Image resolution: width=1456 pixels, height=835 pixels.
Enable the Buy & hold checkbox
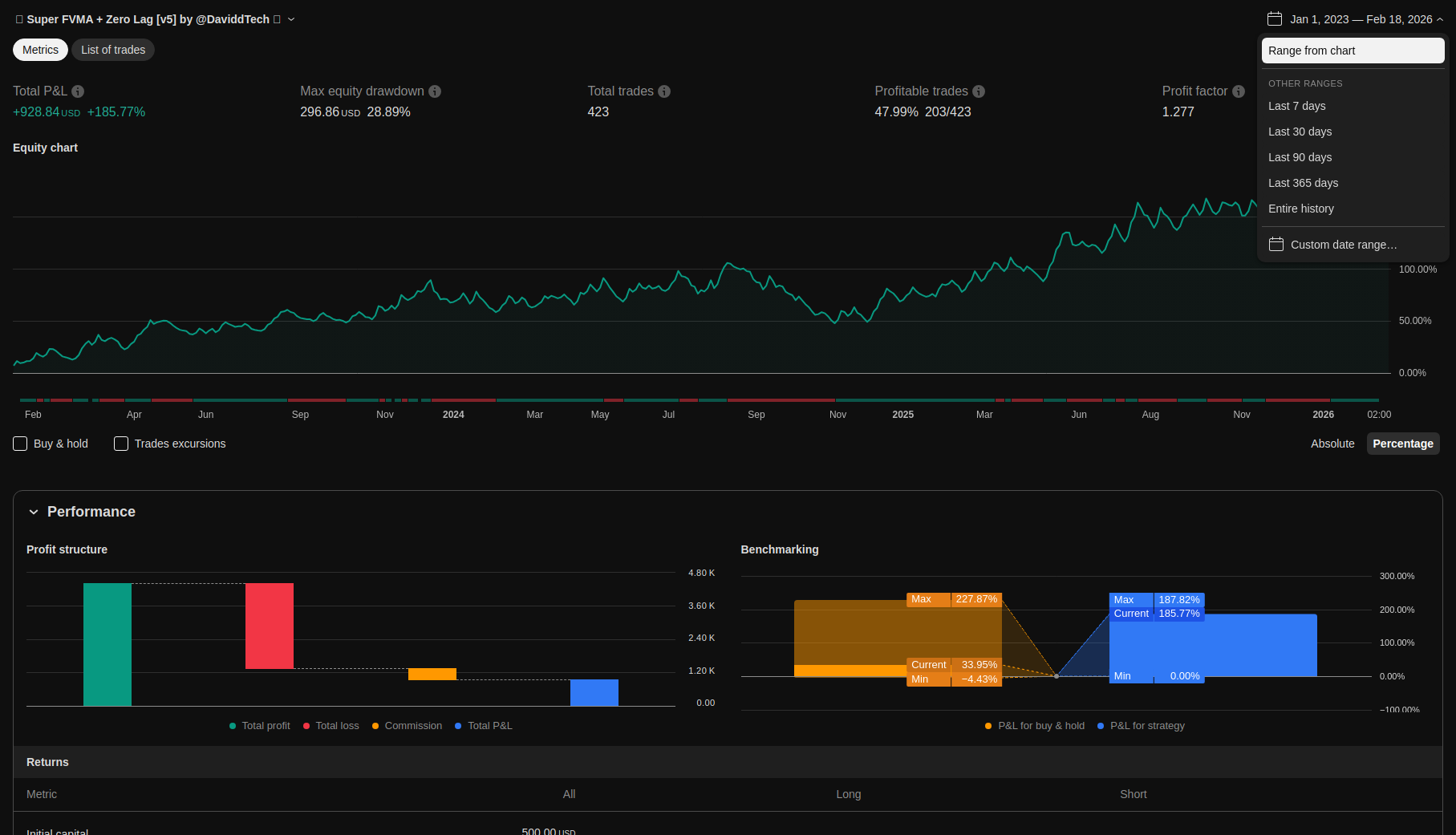click(21, 444)
